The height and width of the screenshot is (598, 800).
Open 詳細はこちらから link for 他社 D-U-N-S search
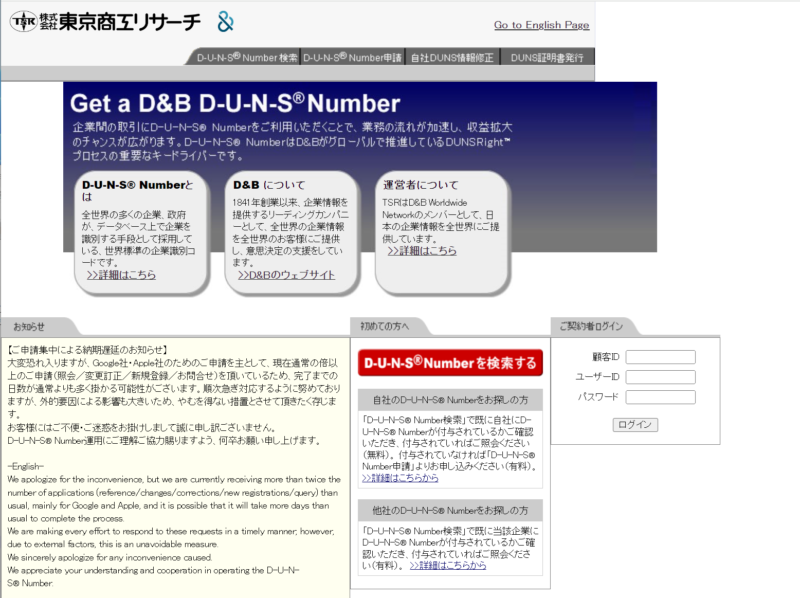[x=447, y=565]
